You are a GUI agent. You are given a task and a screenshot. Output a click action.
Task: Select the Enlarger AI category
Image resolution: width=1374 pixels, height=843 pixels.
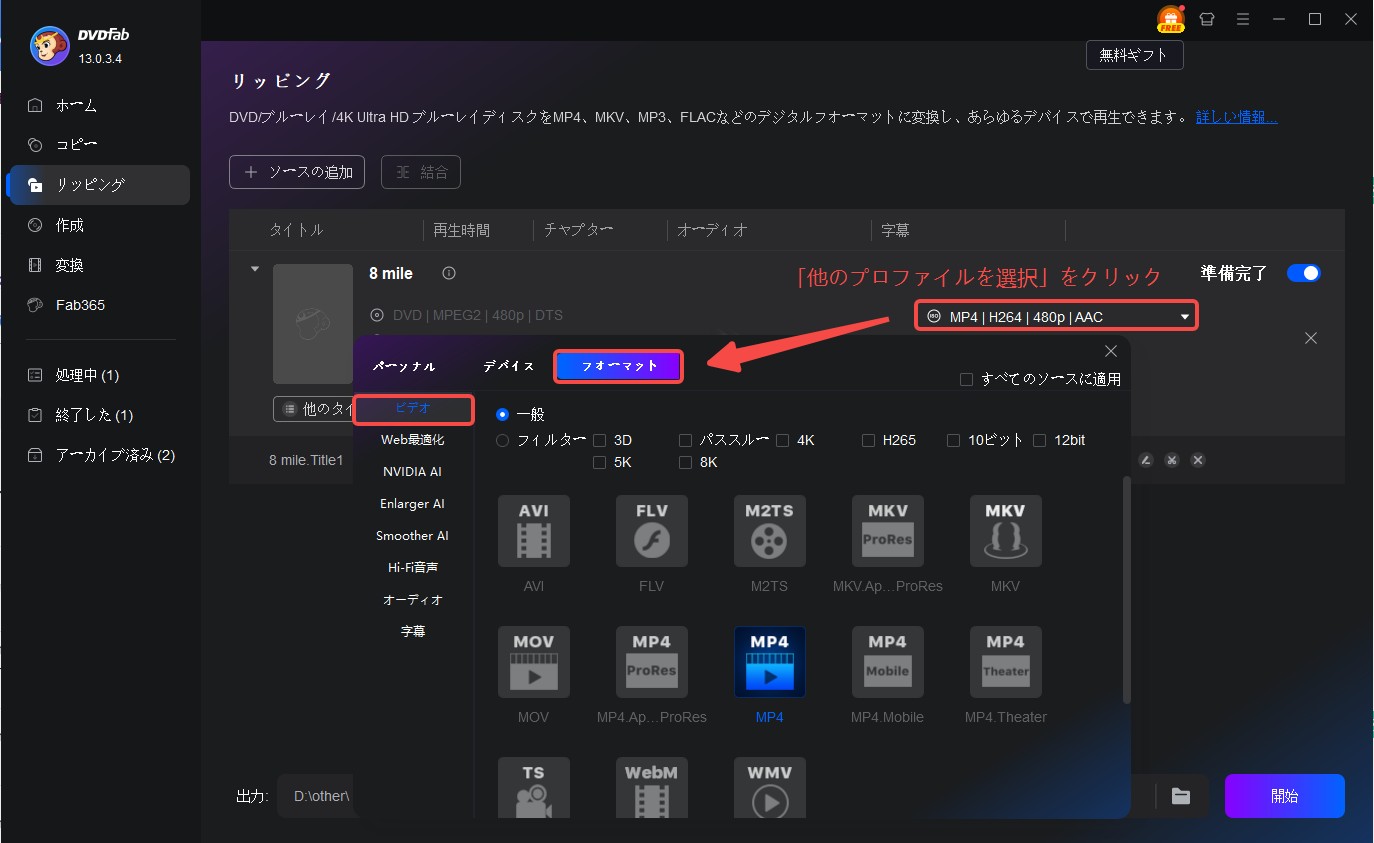click(413, 504)
